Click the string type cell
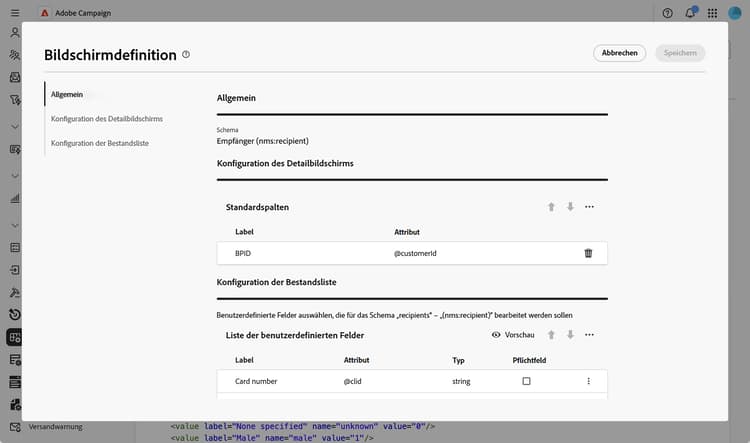The width and height of the screenshot is (750, 443). (x=461, y=381)
